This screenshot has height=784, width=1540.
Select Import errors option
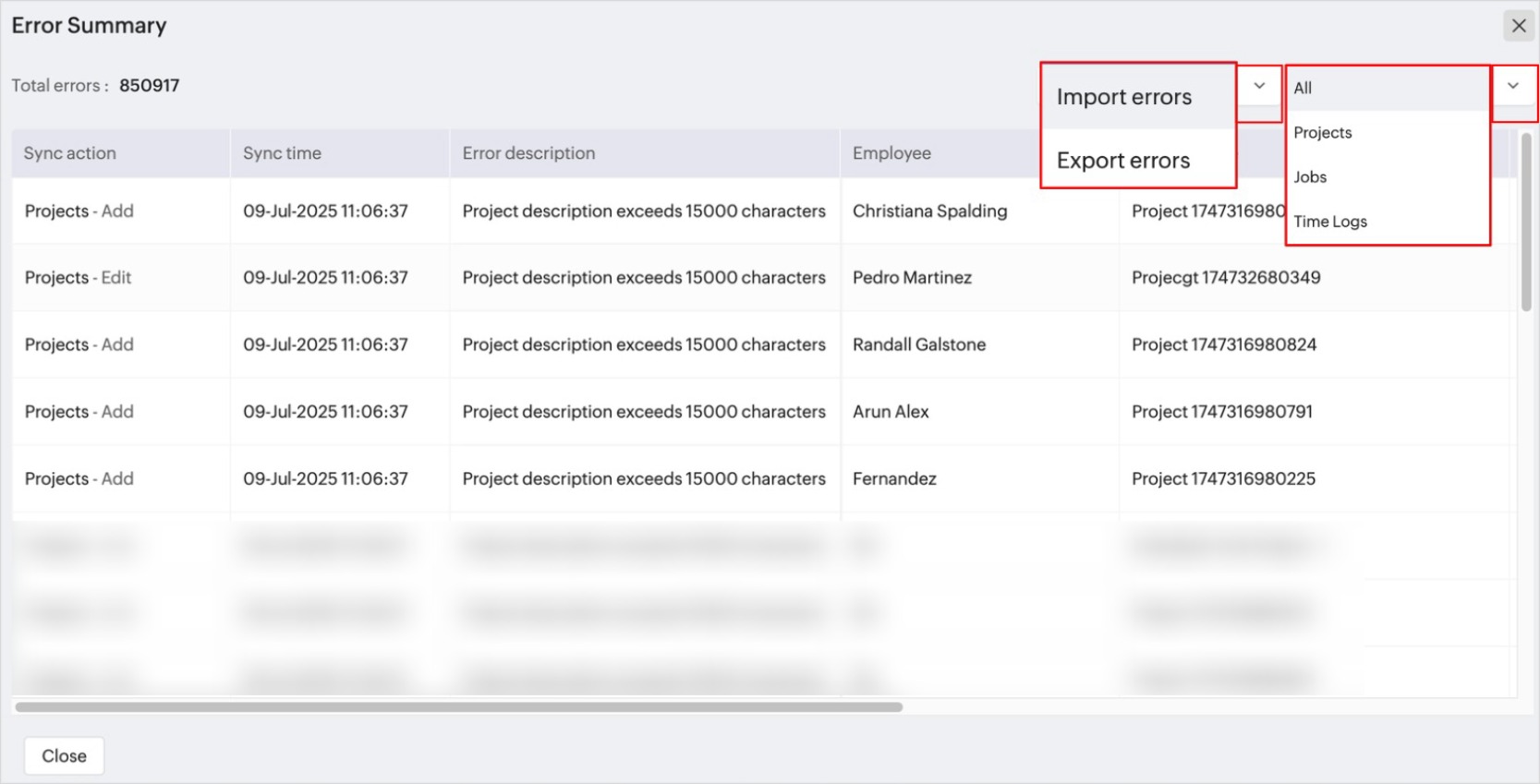click(x=1124, y=97)
